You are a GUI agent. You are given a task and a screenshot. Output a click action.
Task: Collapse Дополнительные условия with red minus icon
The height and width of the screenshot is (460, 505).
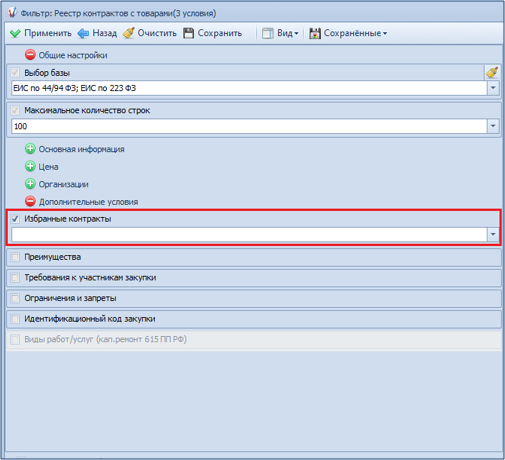coord(30,201)
